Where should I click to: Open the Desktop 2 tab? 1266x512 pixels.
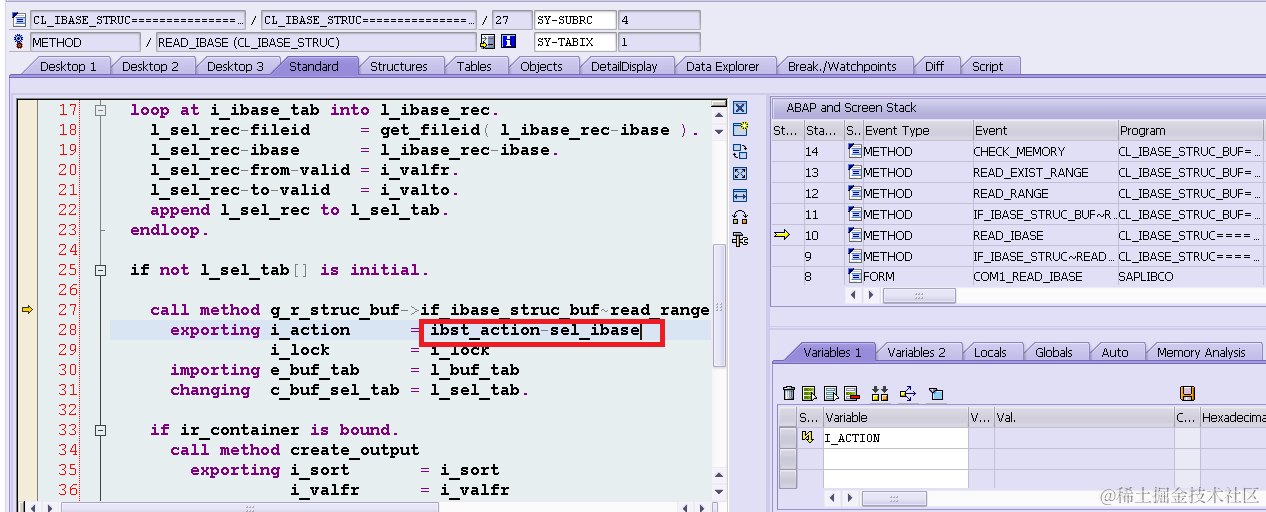pyautogui.click(x=150, y=66)
